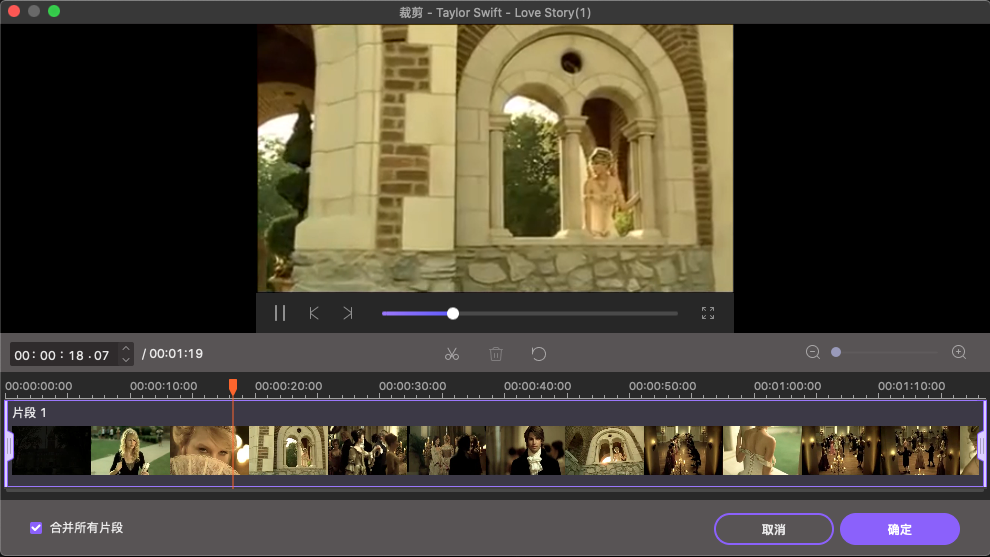
Task: Delete the selected segment with trash icon
Action: tap(496, 354)
